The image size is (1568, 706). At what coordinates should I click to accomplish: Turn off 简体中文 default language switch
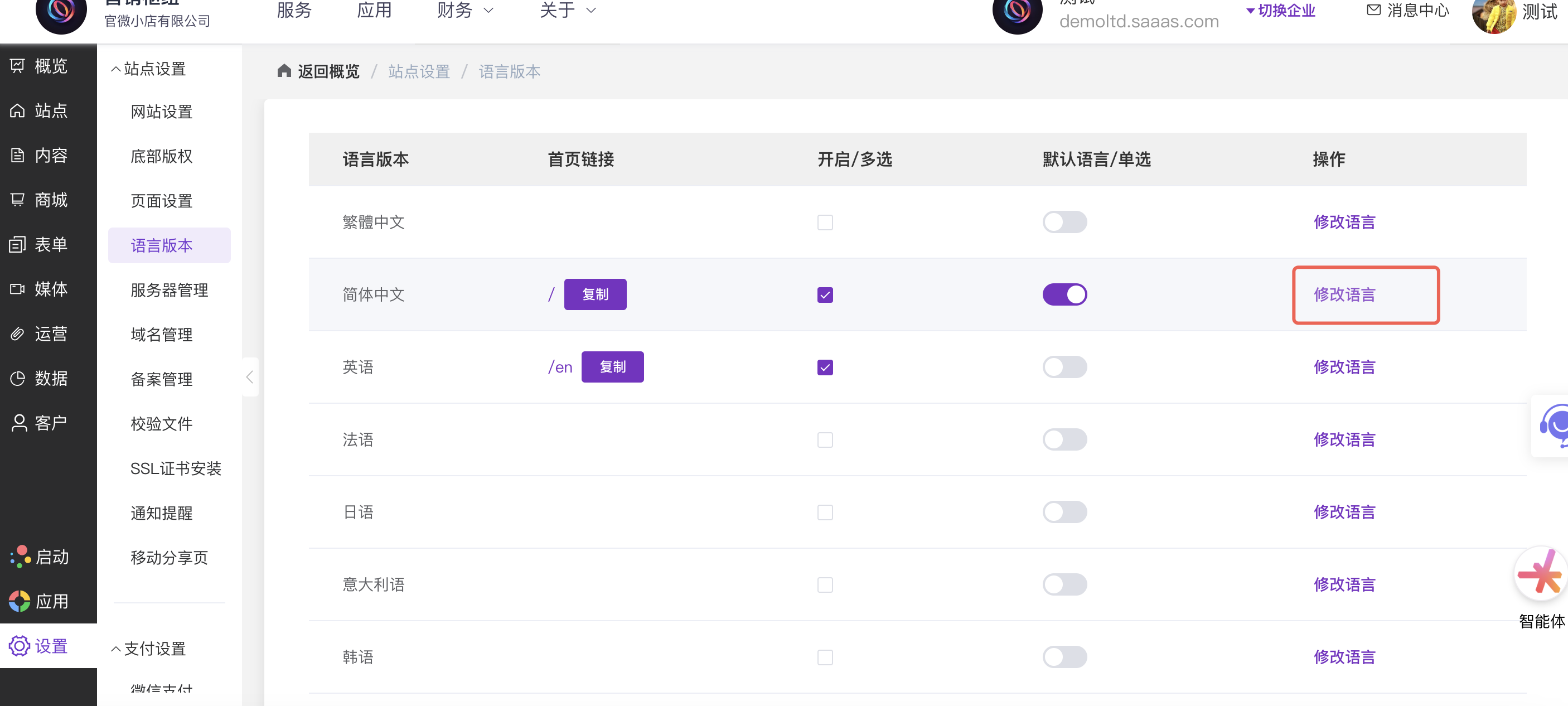pyautogui.click(x=1064, y=294)
